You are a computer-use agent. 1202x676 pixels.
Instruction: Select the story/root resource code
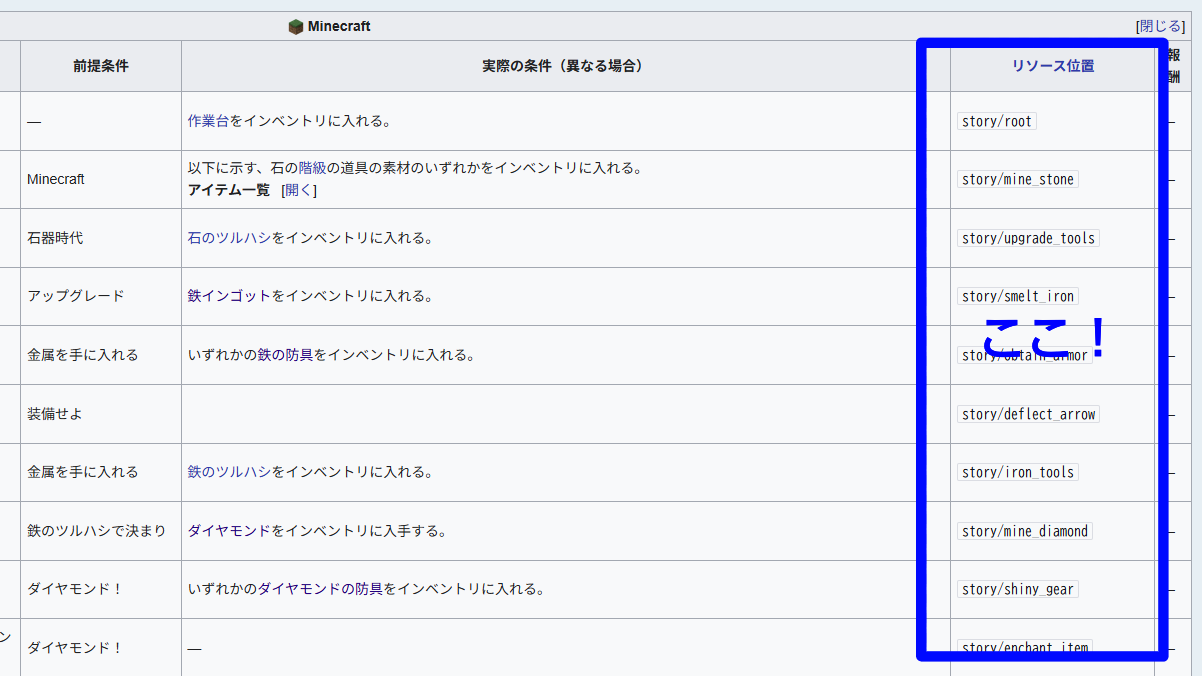coord(996,121)
